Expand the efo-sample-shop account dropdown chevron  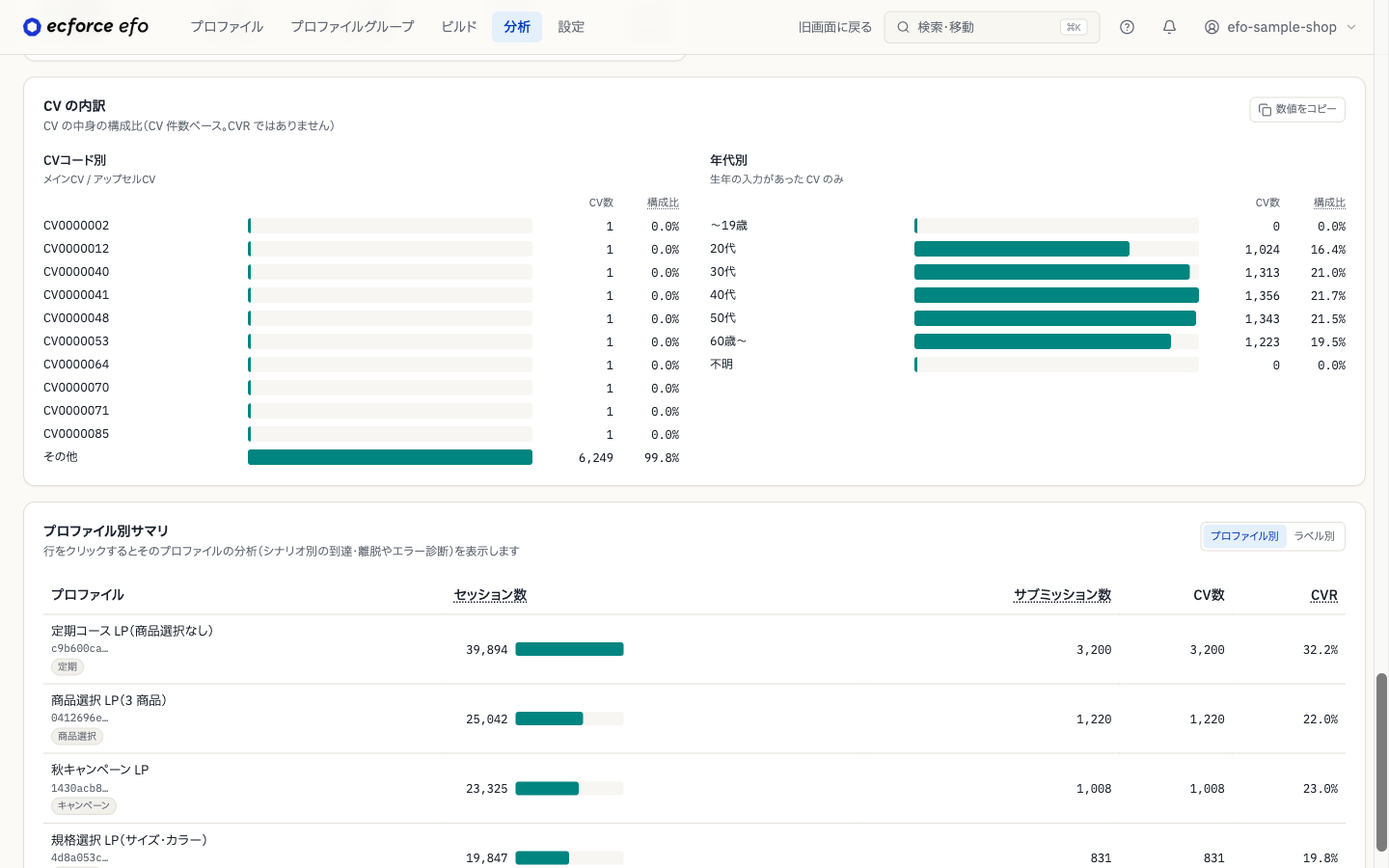(1351, 27)
